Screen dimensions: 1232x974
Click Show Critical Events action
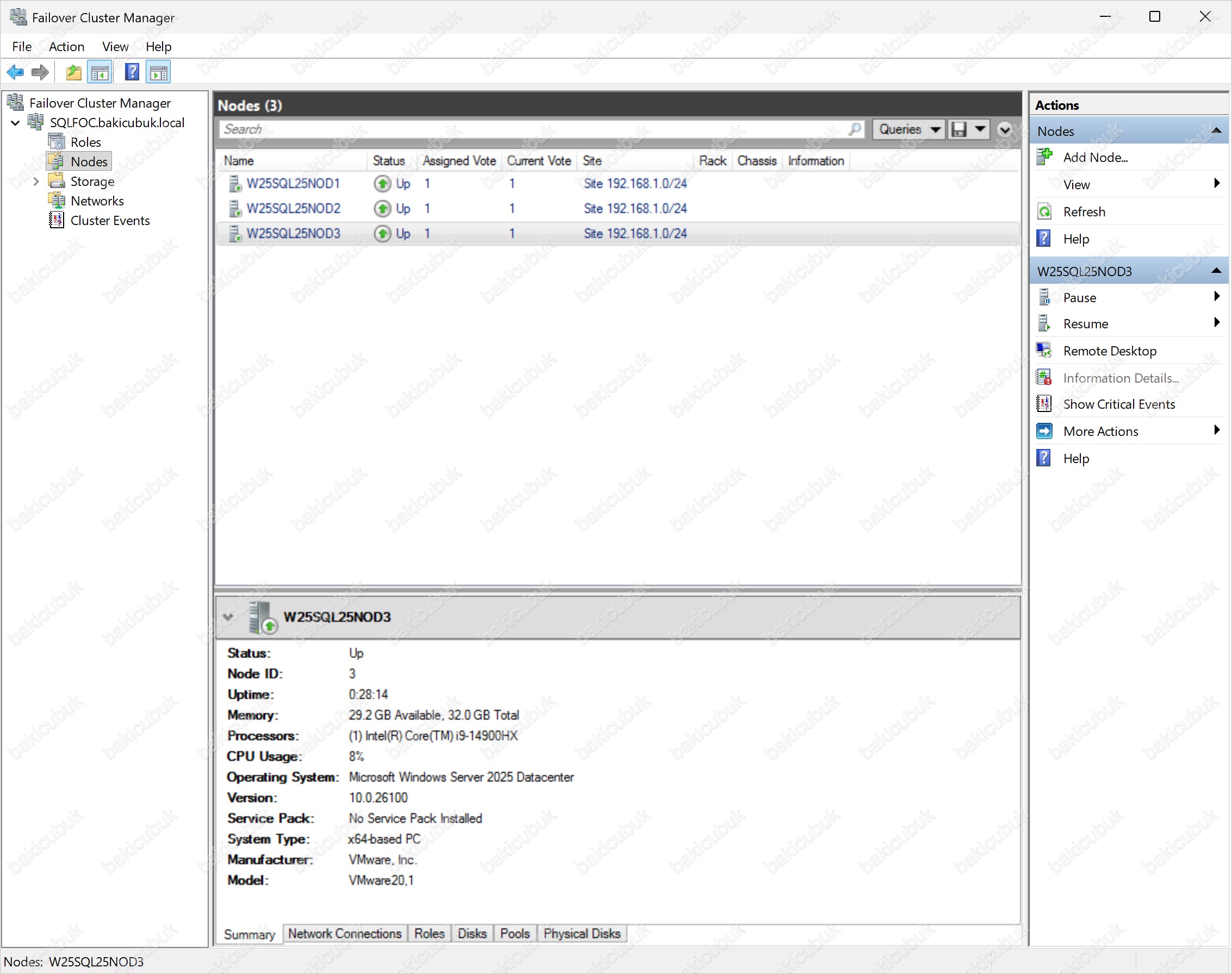click(x=1118, y=404)
